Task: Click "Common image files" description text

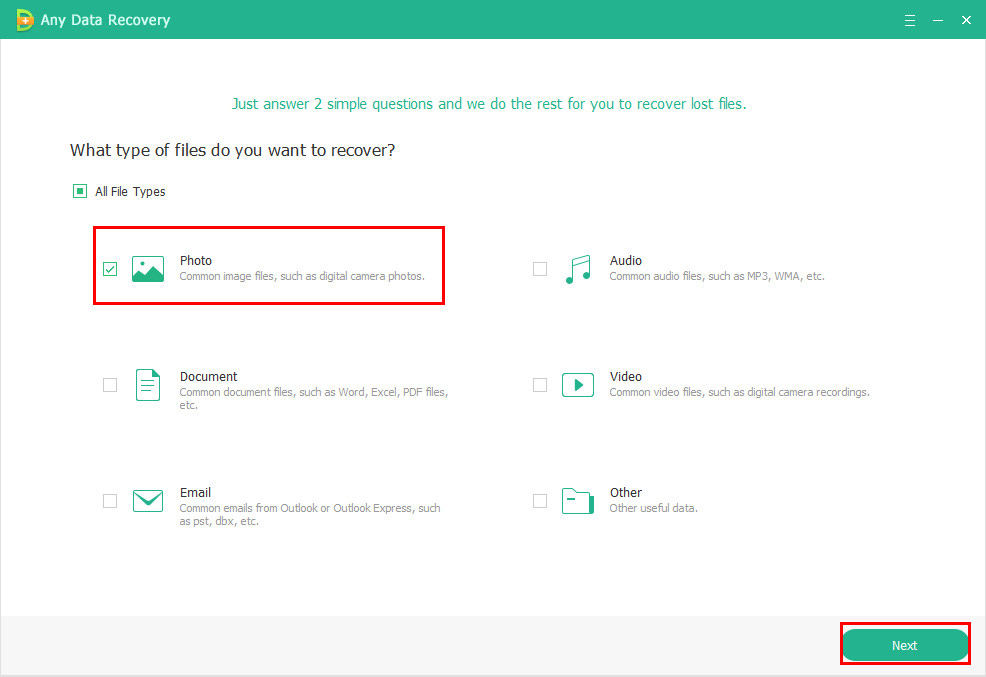Action: [302, 276]
